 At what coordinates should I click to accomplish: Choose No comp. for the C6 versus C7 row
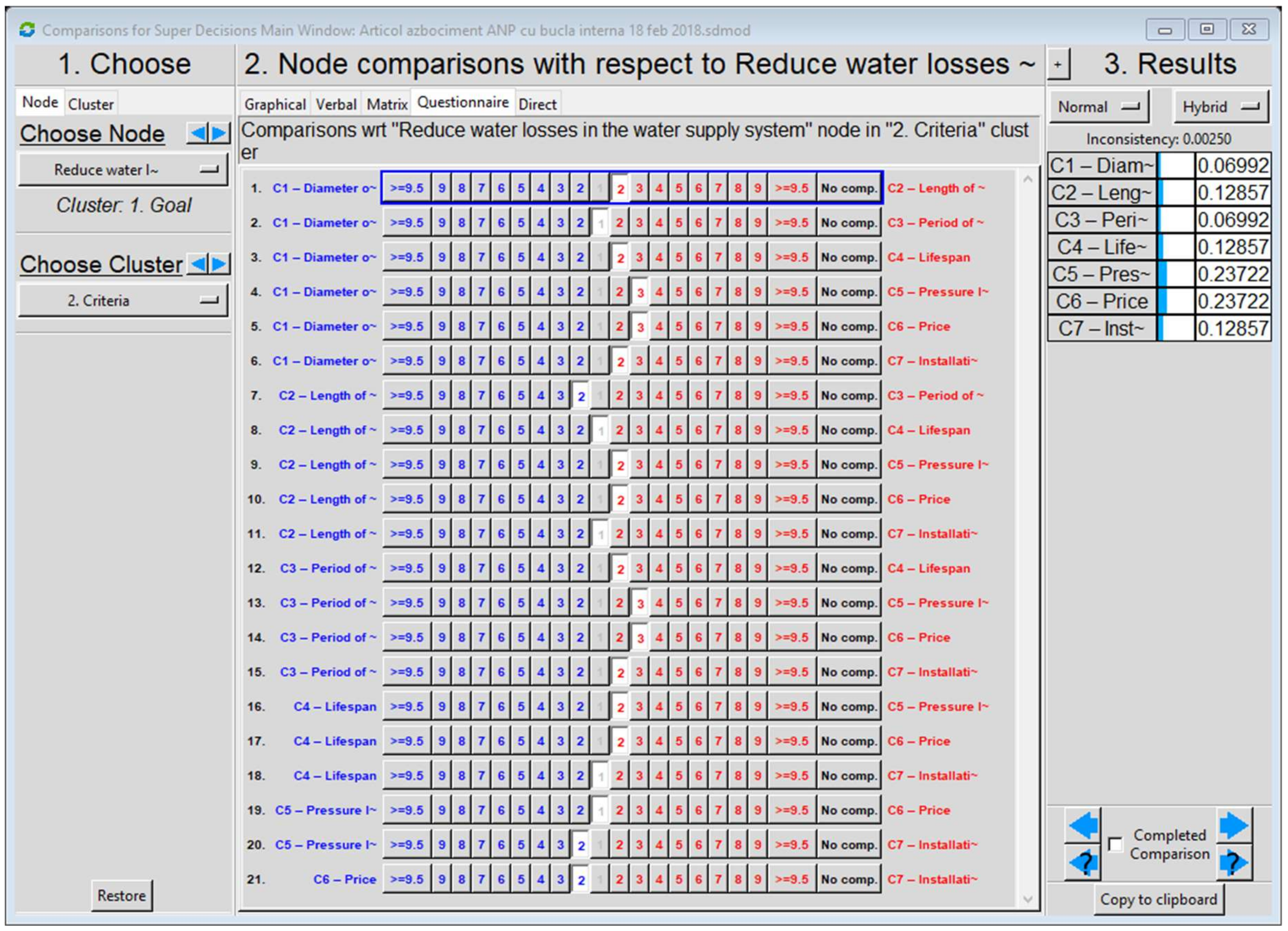pyautogui.click(x=849, y=879)
